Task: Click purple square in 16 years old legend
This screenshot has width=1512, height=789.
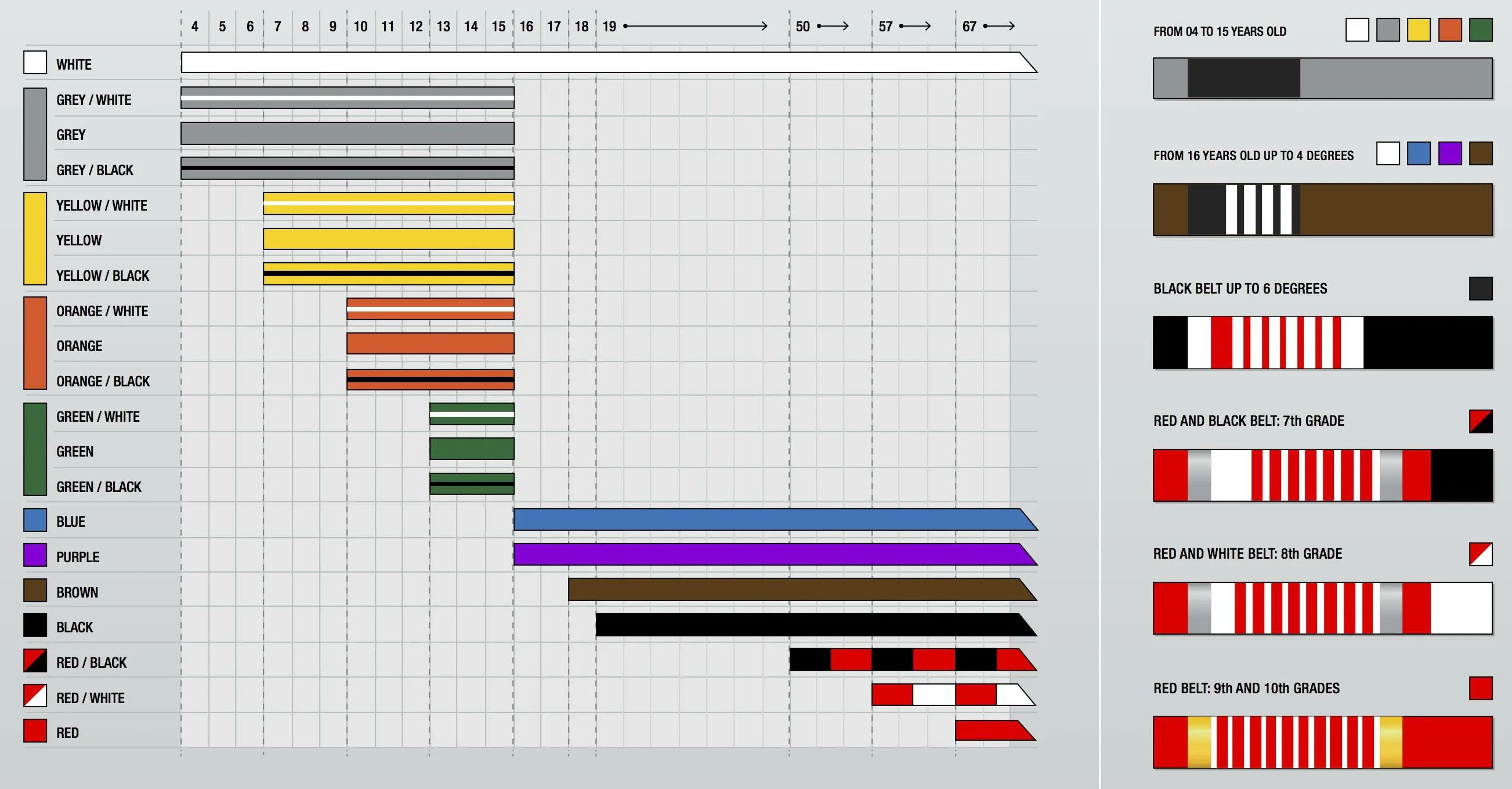Action: click(1450, 154)
